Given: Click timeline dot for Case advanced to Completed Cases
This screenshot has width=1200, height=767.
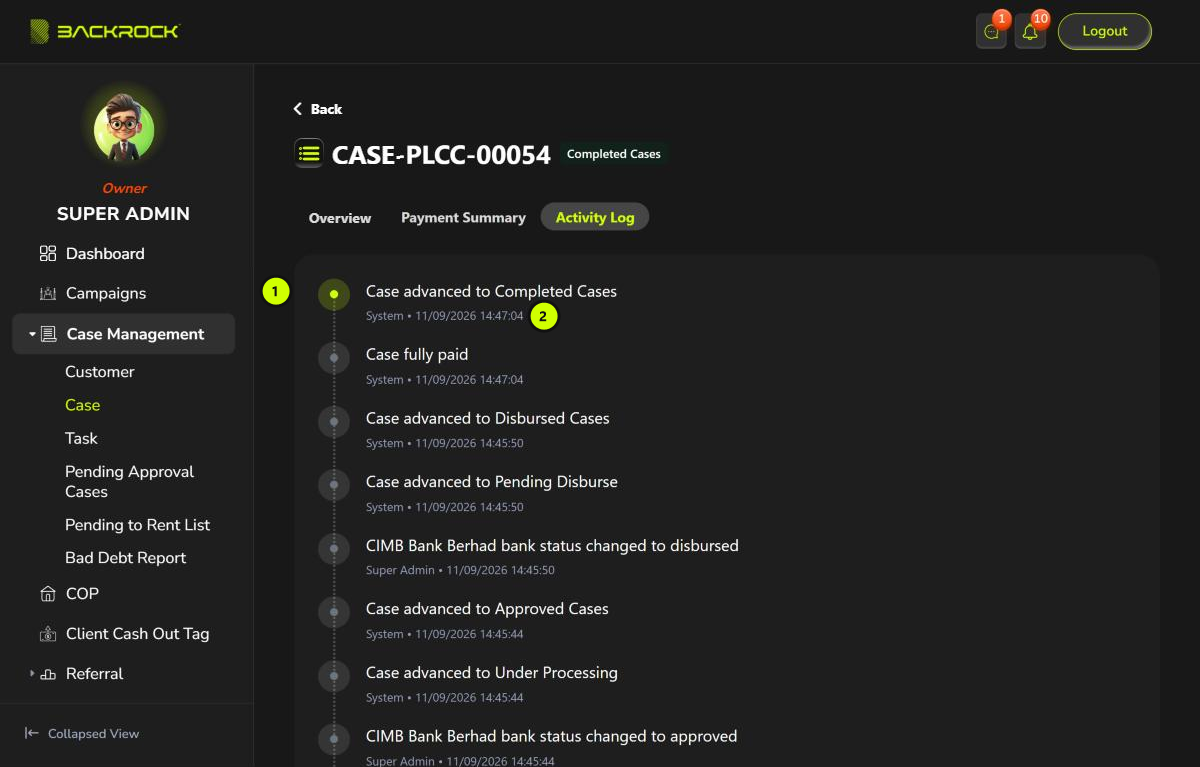Looking at the screenshot, I should pyautogui.click(x=334, y=294).
